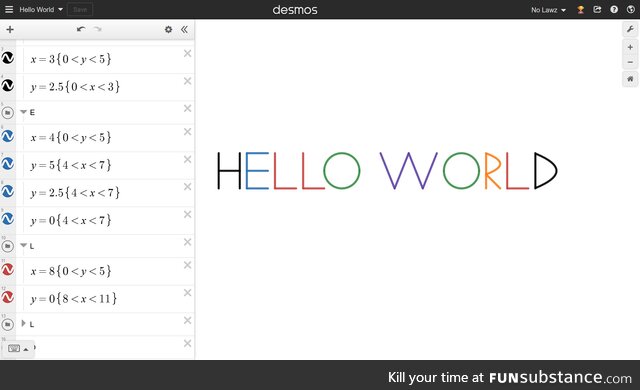Delete expression y=5{4<x<7}
Viewport: 640px width, 390px height.
tap(187, 160)
